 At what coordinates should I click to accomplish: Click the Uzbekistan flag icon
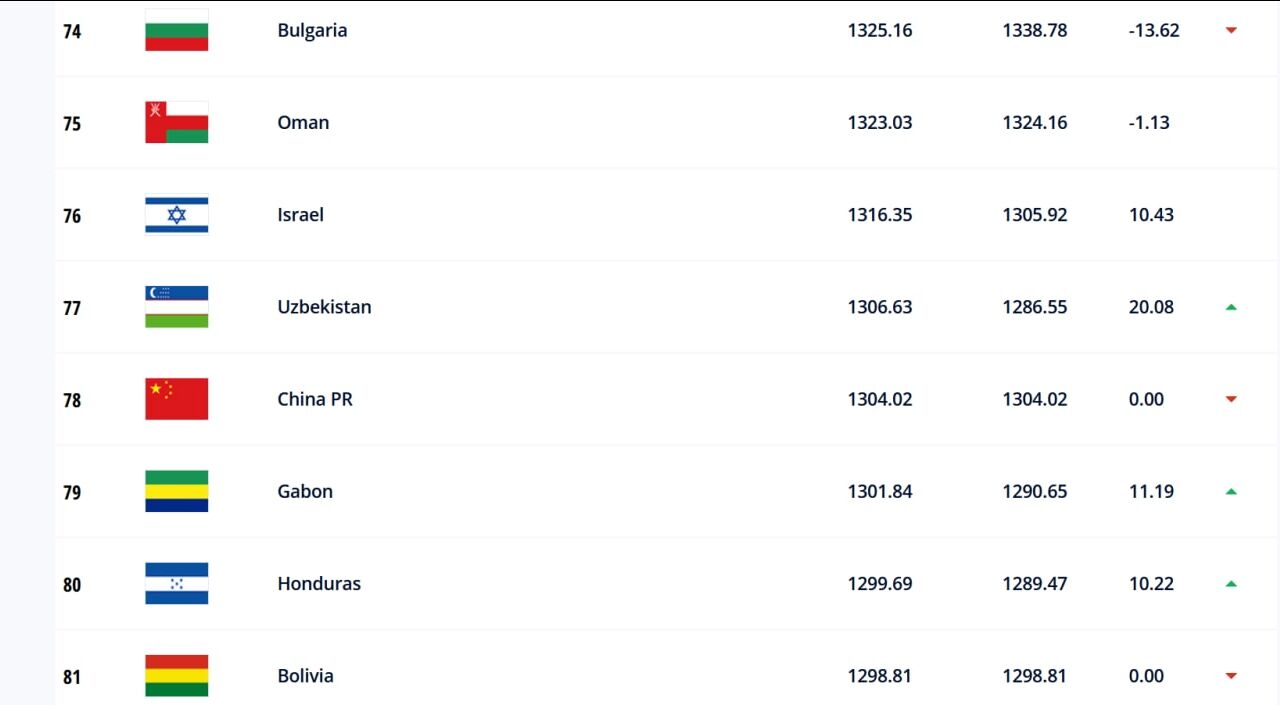tap(176, 307)
